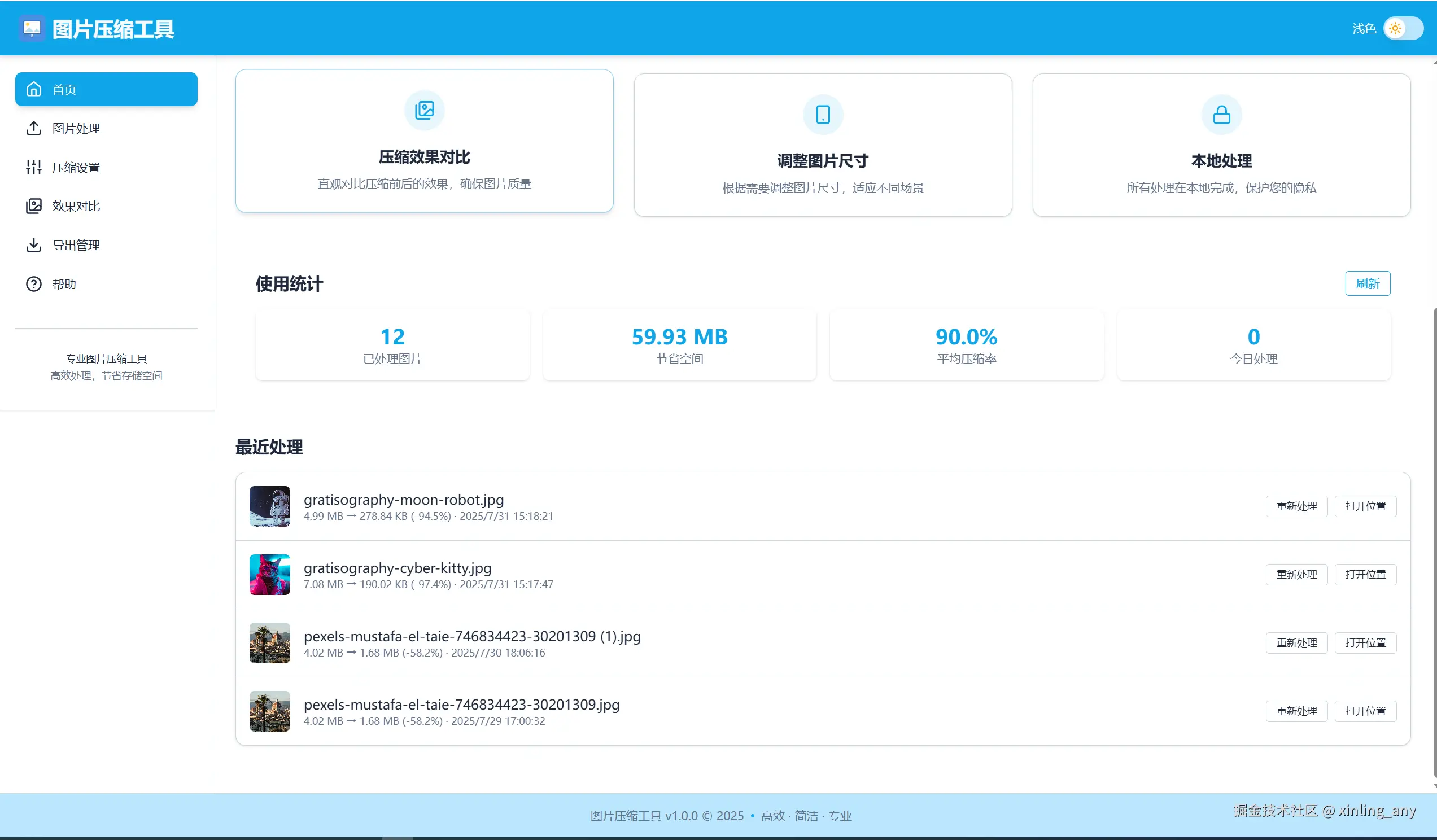Screen dimensions: 1437x840
Task: Select the 首页 sidebar item
Action: pyautogui.click(x=106, y=89)
